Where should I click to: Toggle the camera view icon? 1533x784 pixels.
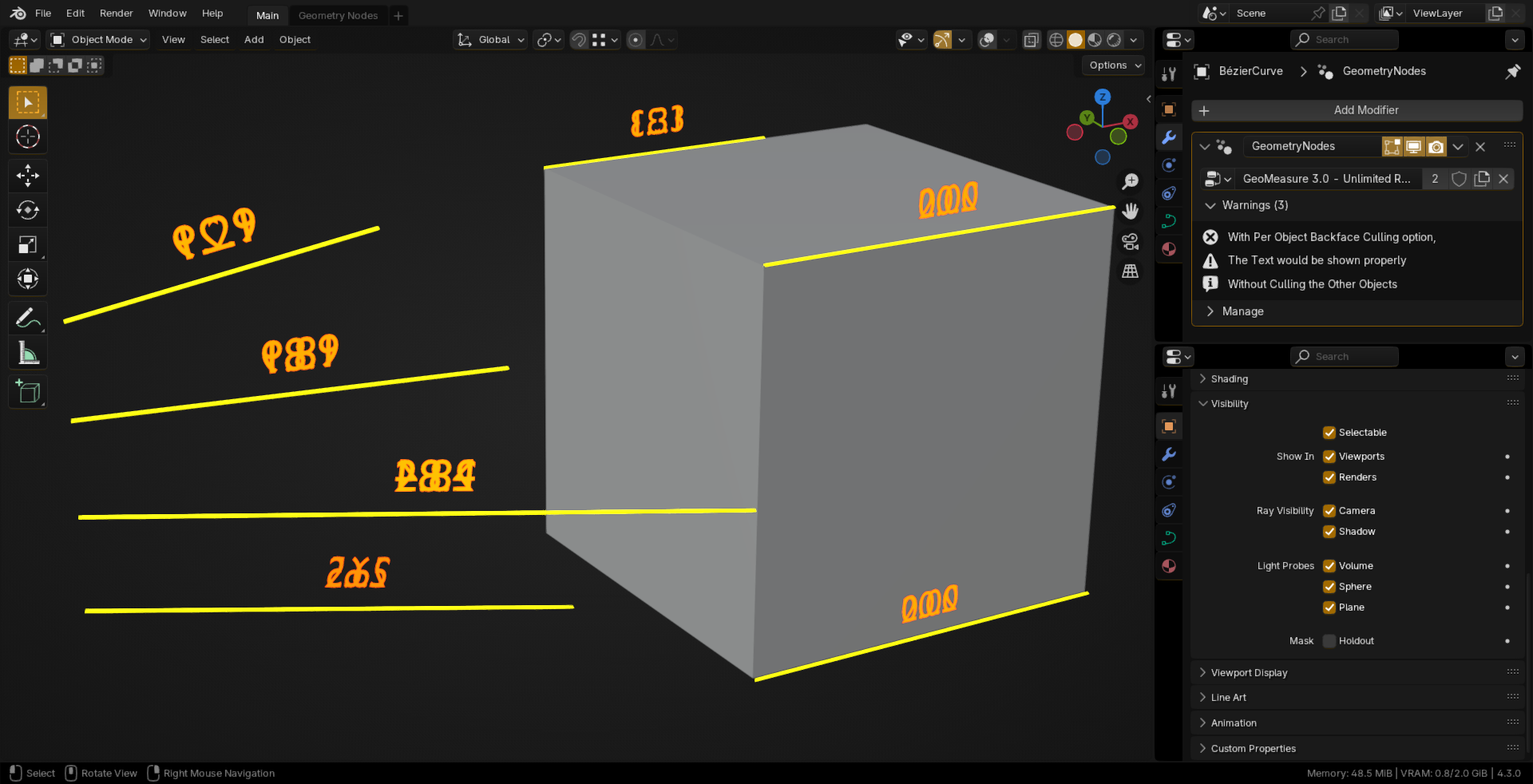click(x=1131, y=241)
